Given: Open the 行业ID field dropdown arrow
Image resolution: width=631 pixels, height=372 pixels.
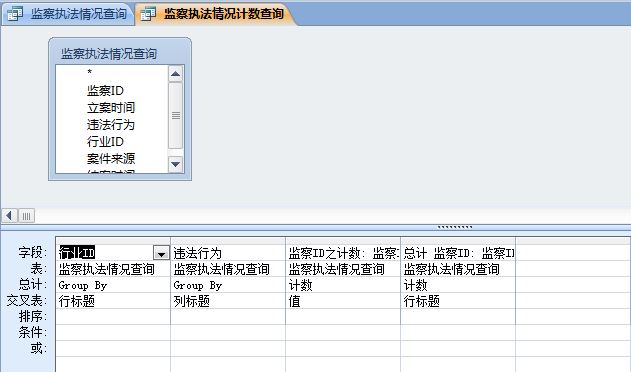Looking at the screenshot, I should 161,253.
